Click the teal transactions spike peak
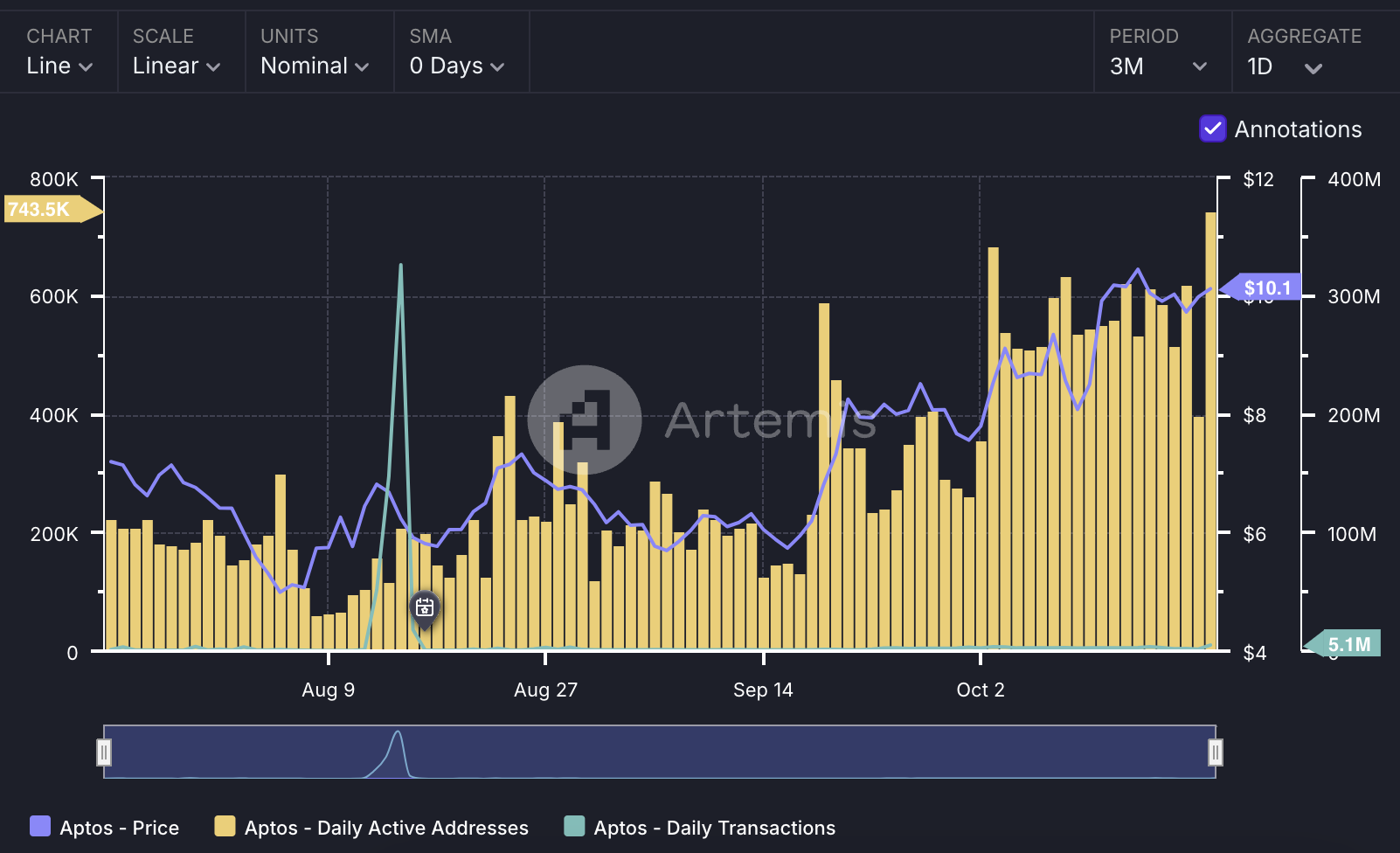 [401, 266]
